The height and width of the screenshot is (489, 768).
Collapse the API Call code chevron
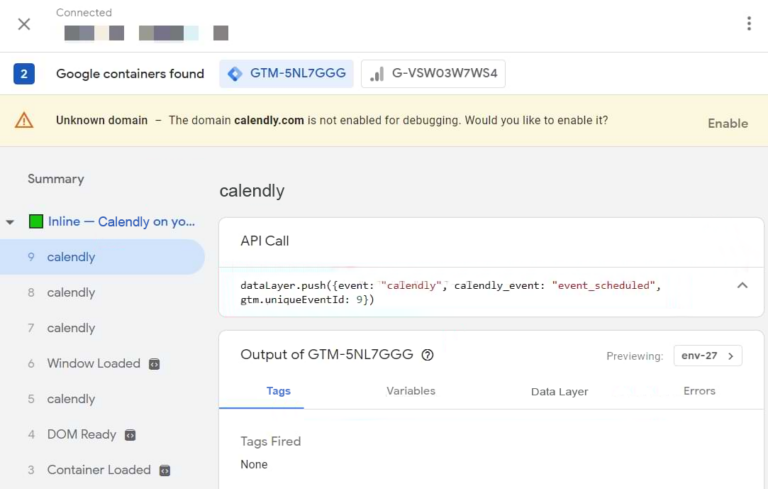pos(742,285)
